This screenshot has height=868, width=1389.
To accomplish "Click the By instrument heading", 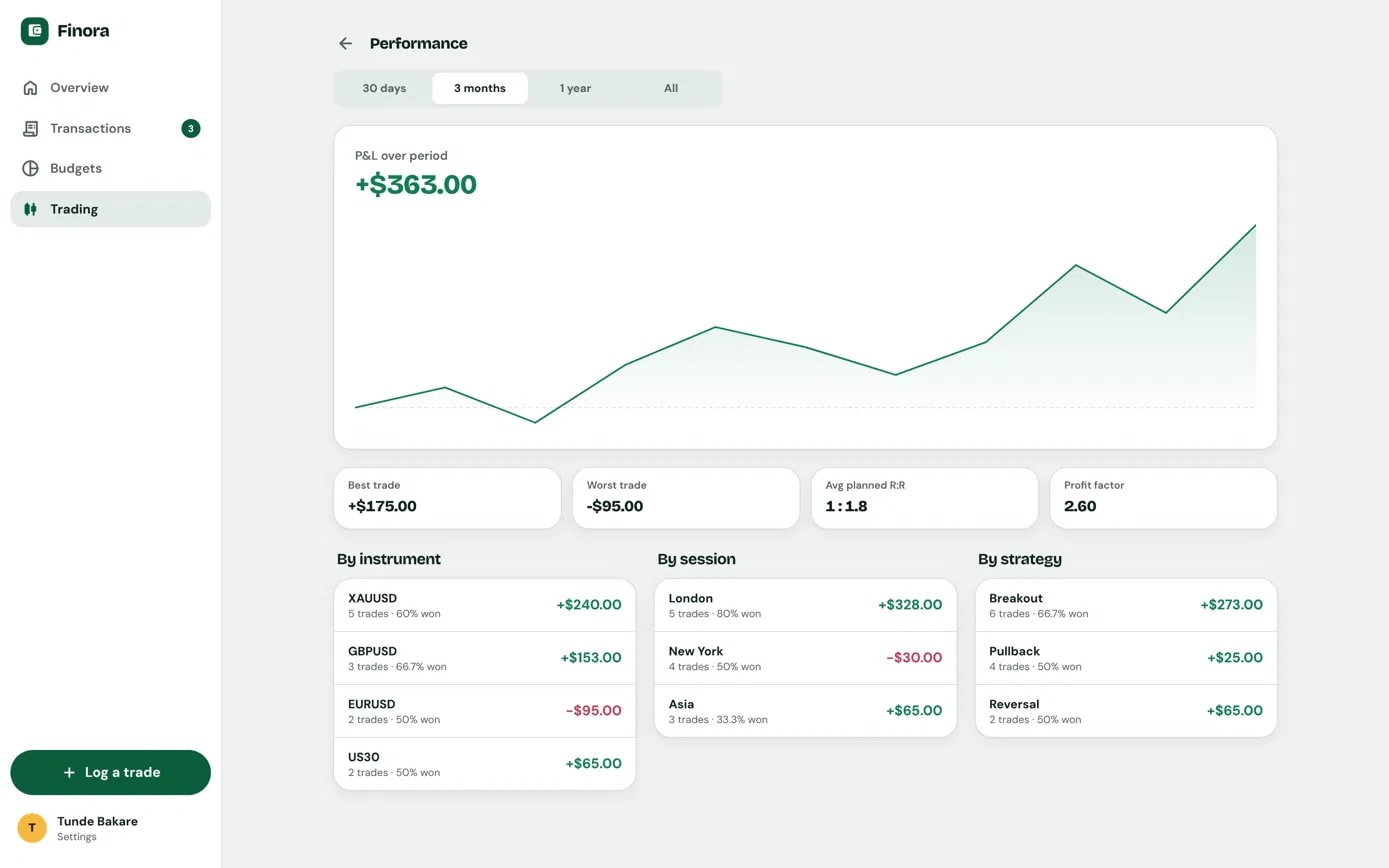I will pos(389,559).
